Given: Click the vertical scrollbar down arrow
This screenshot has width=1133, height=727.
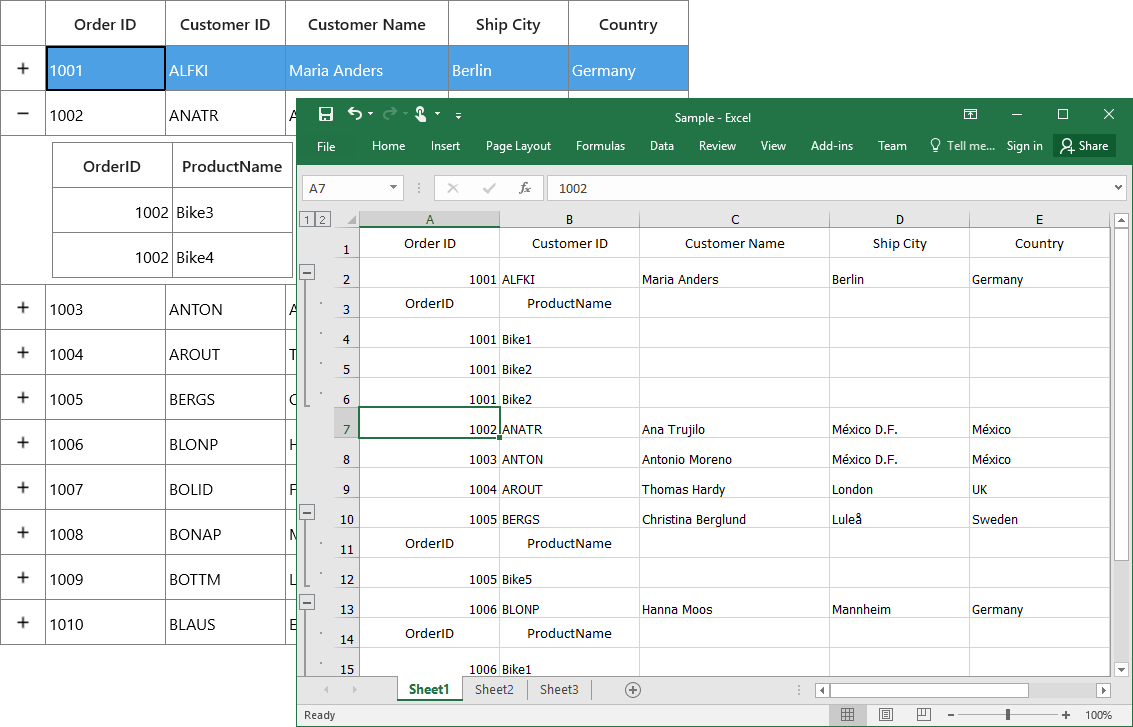Looking at the screenshot, I should pos(1121,669).
